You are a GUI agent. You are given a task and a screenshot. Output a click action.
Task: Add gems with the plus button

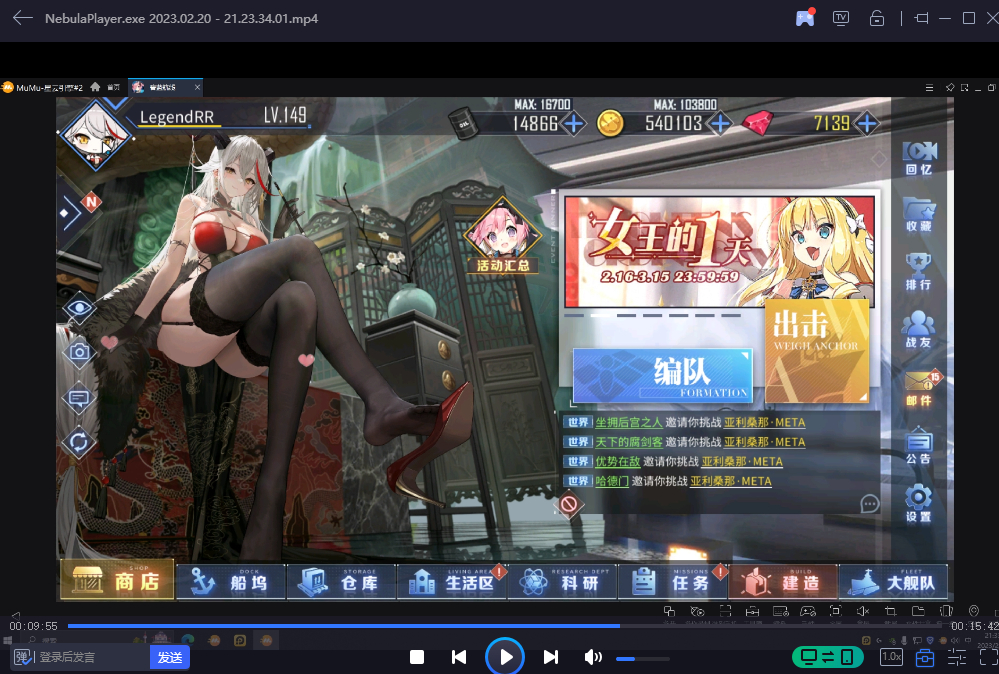point(867,124)
